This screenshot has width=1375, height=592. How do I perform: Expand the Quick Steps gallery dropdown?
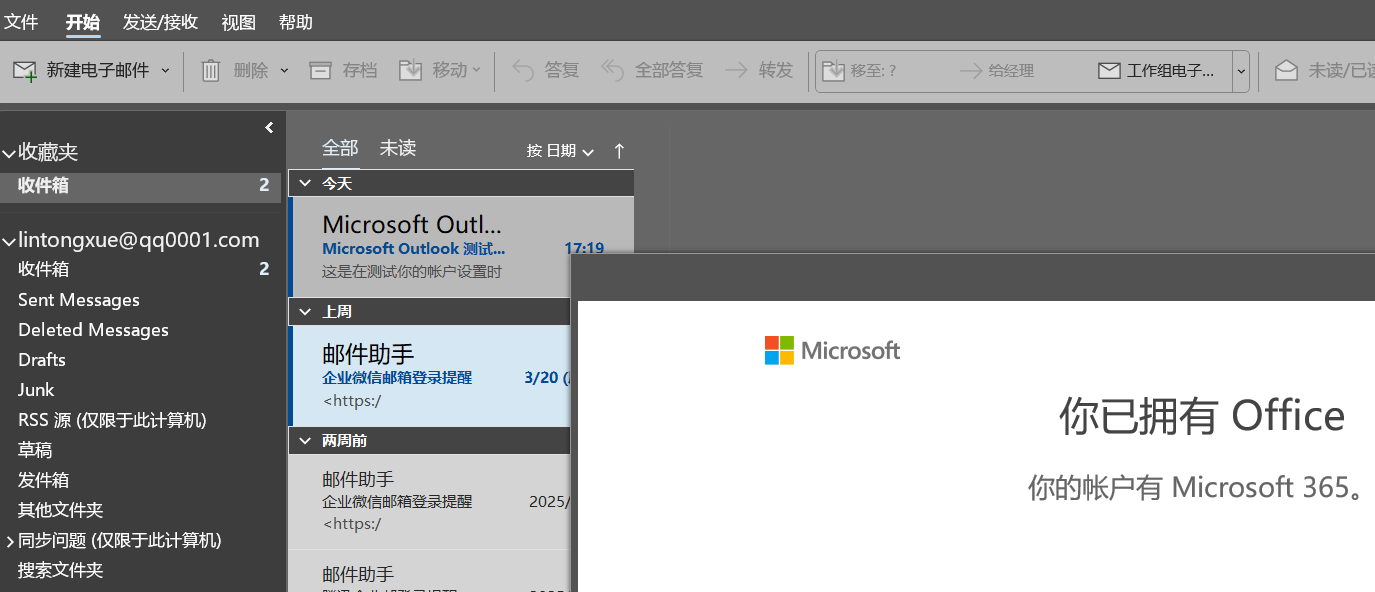coord(1241,71)
